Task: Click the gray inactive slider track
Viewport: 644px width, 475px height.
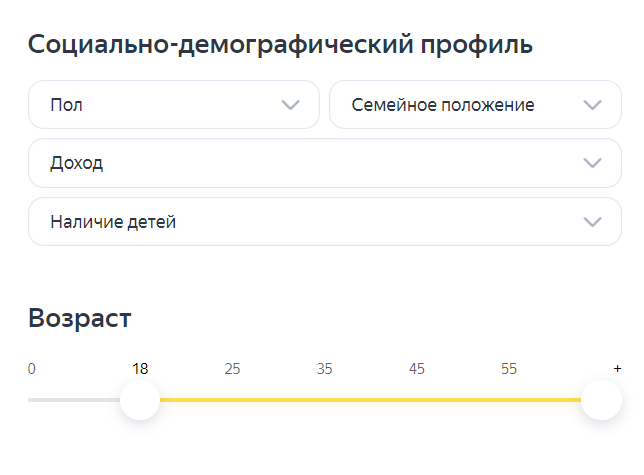Action: click(x=74, y=400)
